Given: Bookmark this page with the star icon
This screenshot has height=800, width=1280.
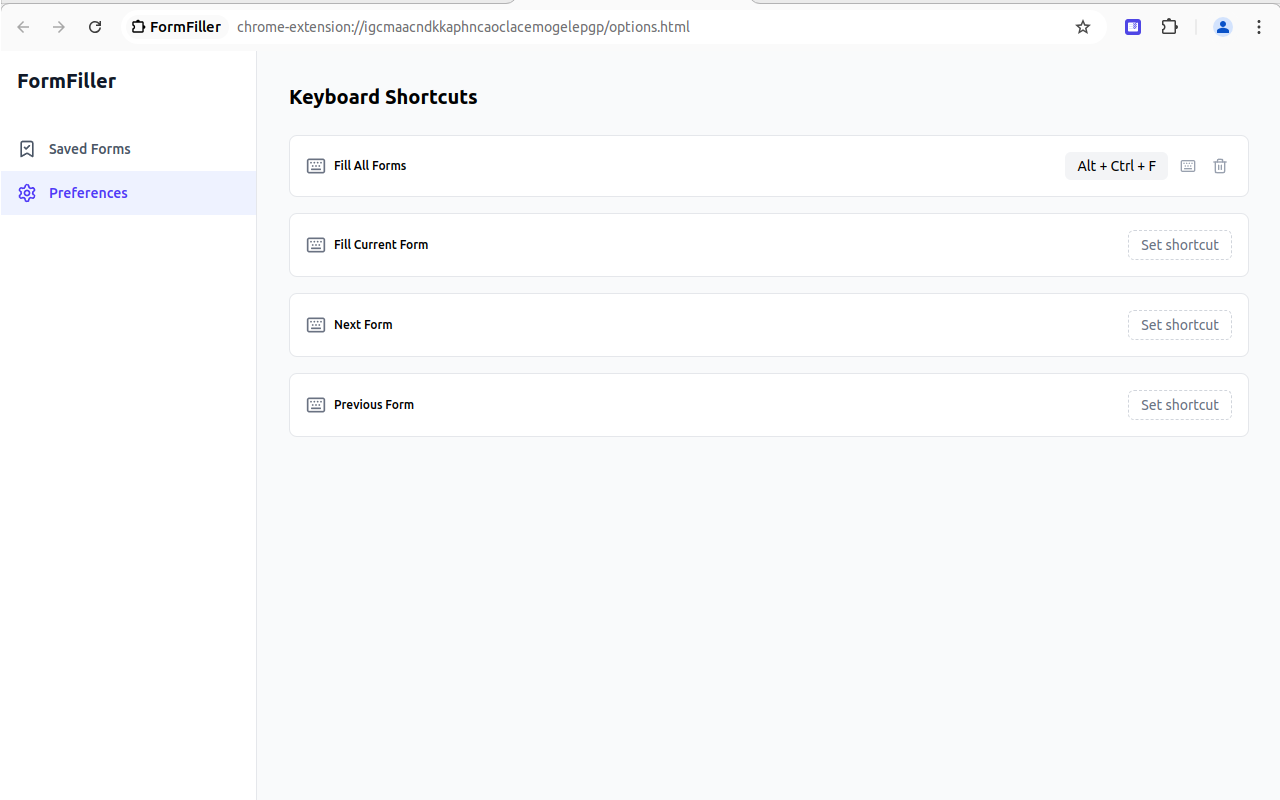Looking at the screenshot, I should (x=1083, y=27).
